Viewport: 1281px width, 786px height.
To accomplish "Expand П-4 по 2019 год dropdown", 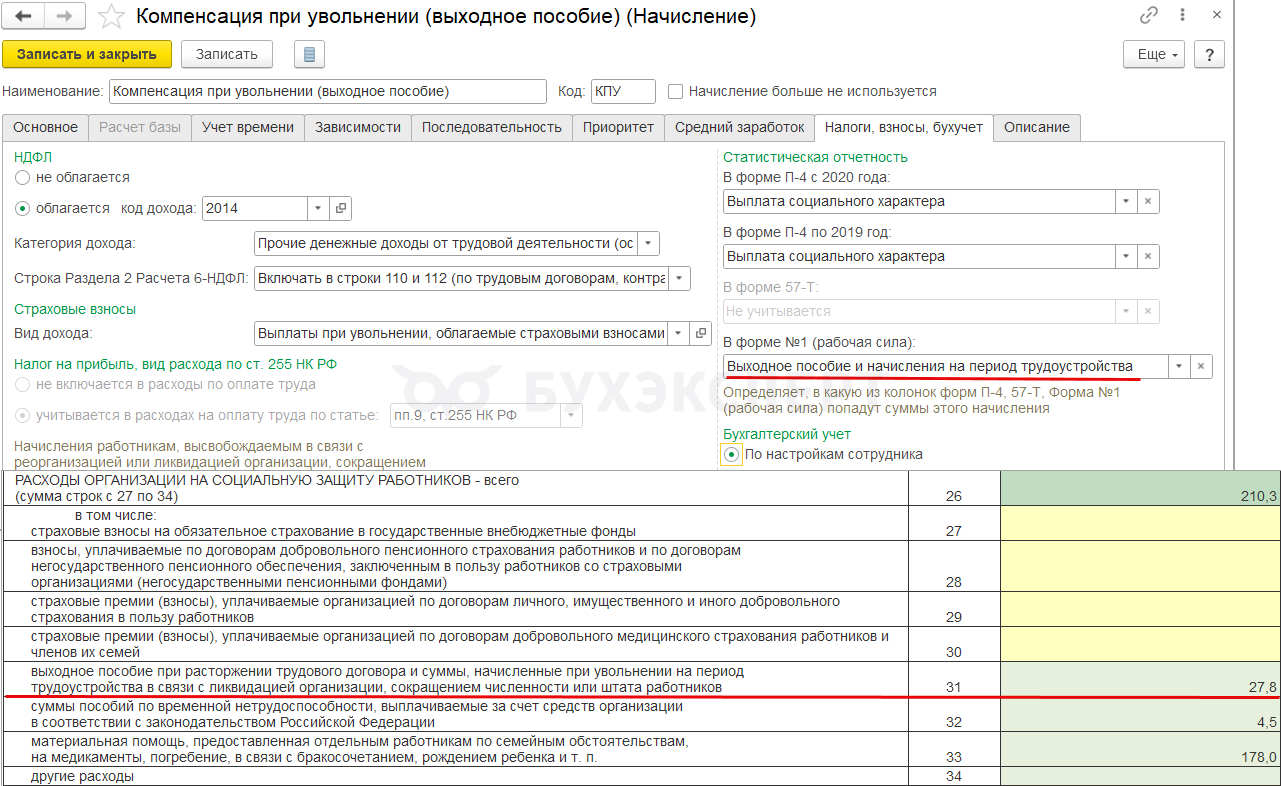I will (x=1127, y=256).
